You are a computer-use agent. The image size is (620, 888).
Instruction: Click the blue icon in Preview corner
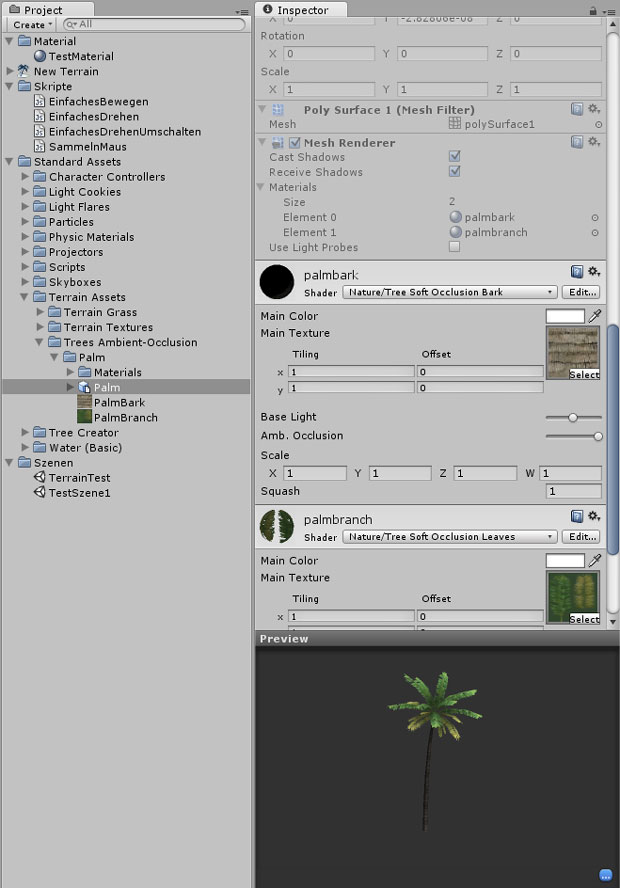(x=605, y=875)
